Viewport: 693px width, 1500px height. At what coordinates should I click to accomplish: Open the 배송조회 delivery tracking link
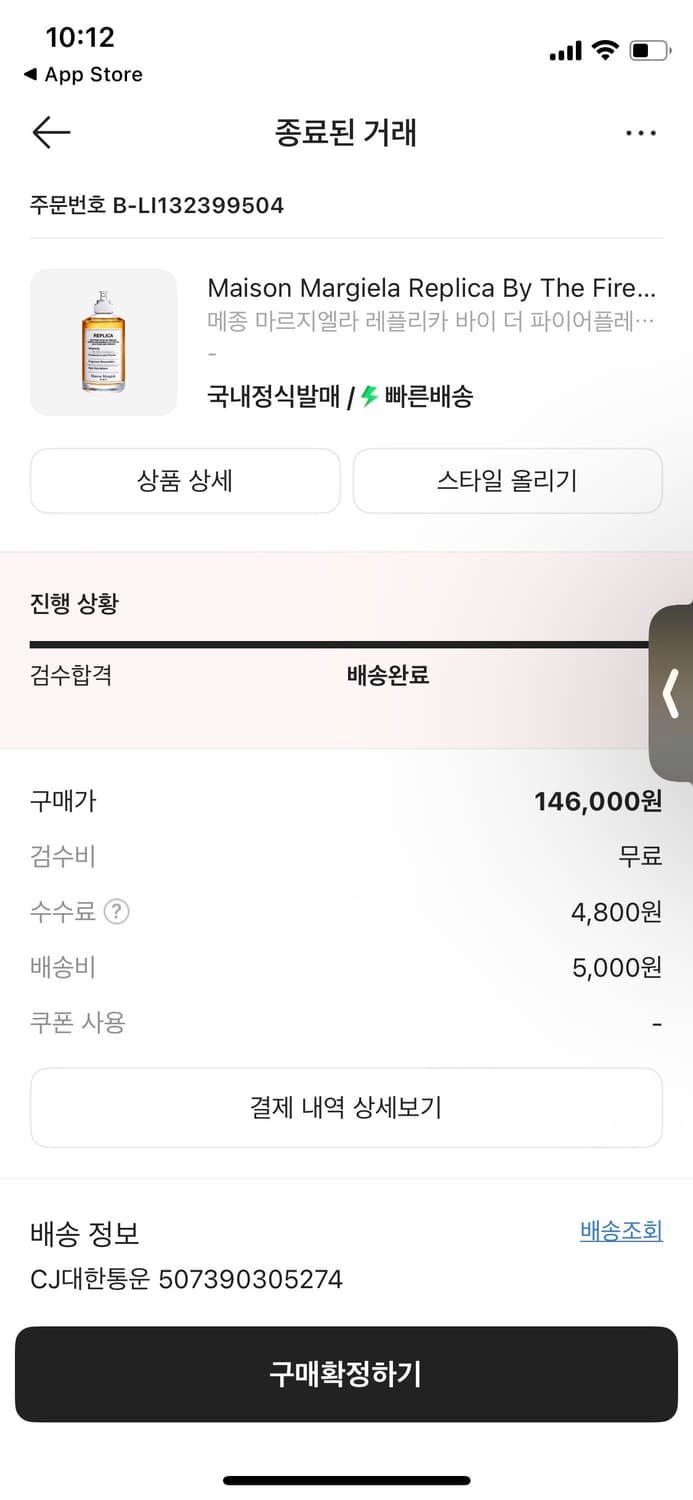tap(621, 1231)
